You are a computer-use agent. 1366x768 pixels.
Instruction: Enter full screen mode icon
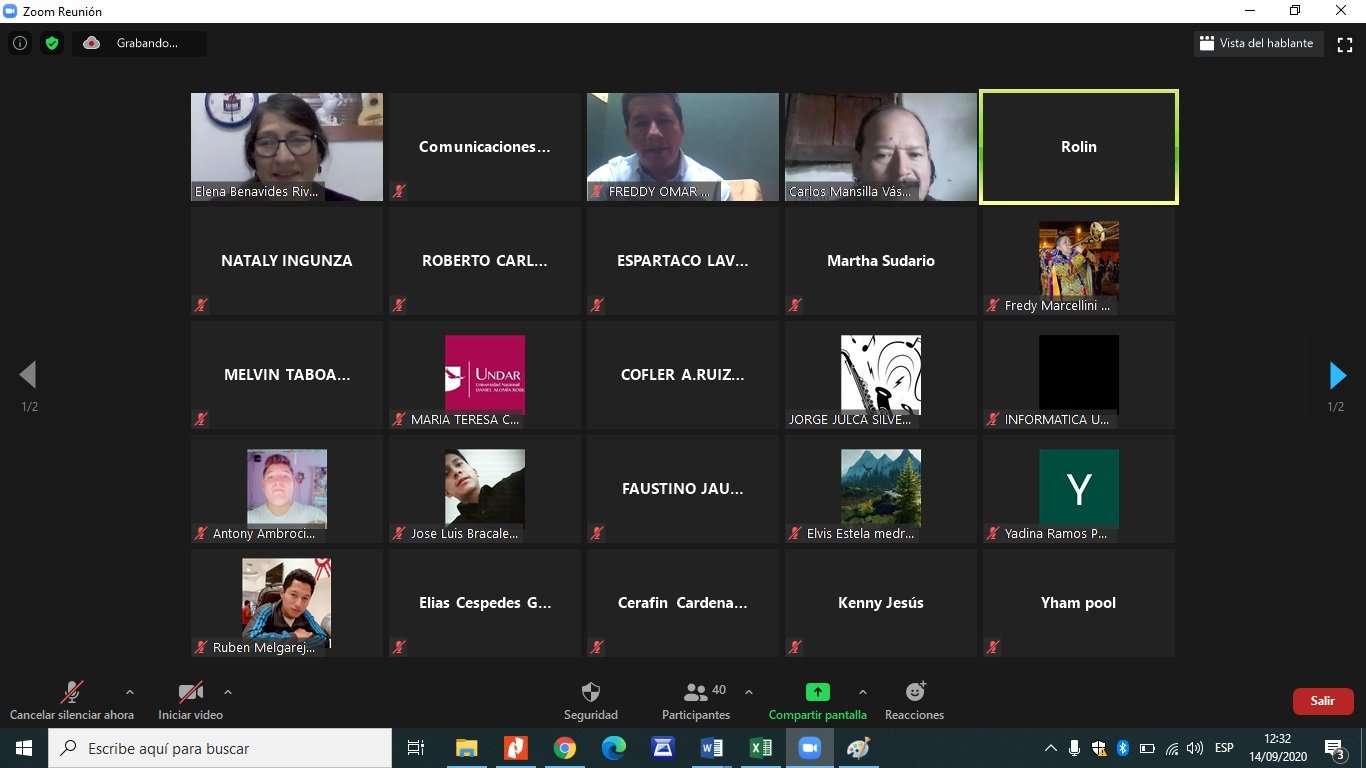tap(1344, 44)
